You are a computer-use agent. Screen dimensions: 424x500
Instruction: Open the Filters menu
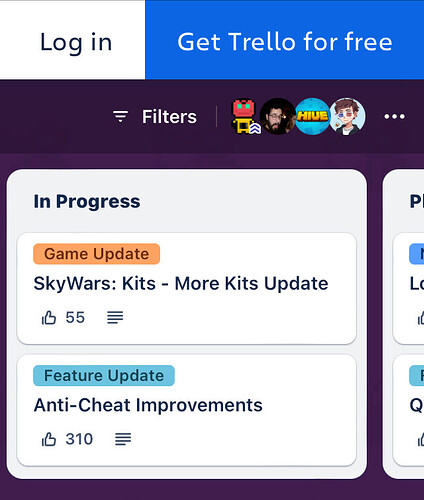pos(155,116)
